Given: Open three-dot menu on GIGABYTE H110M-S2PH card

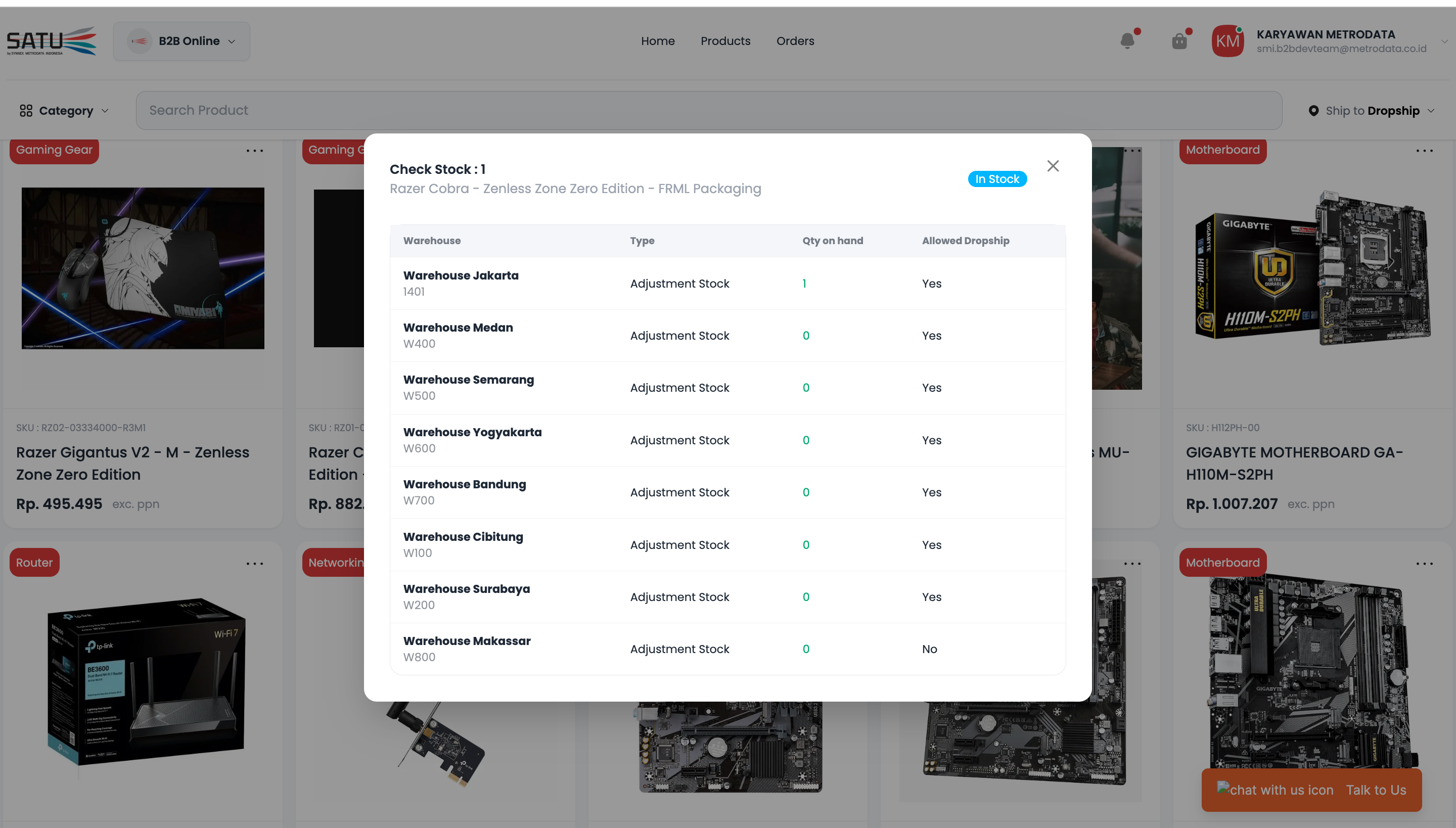Looking at the screenshot, I should [1424, 151].
